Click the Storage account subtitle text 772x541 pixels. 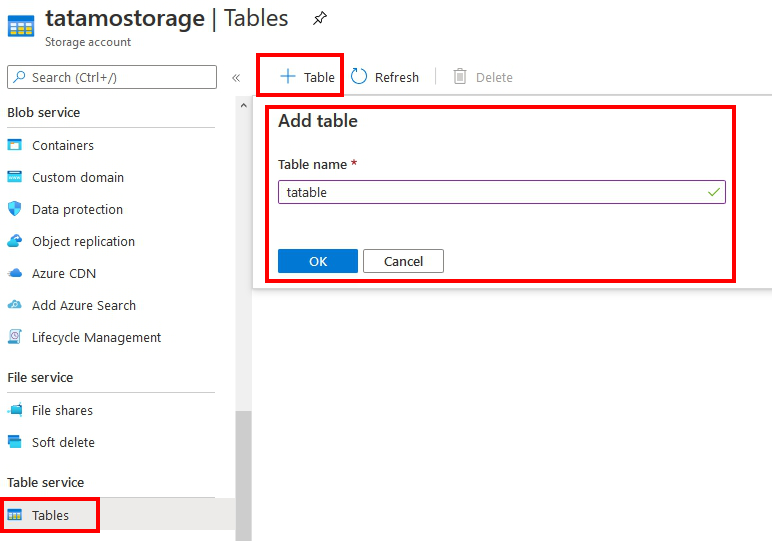coord(88,42)
